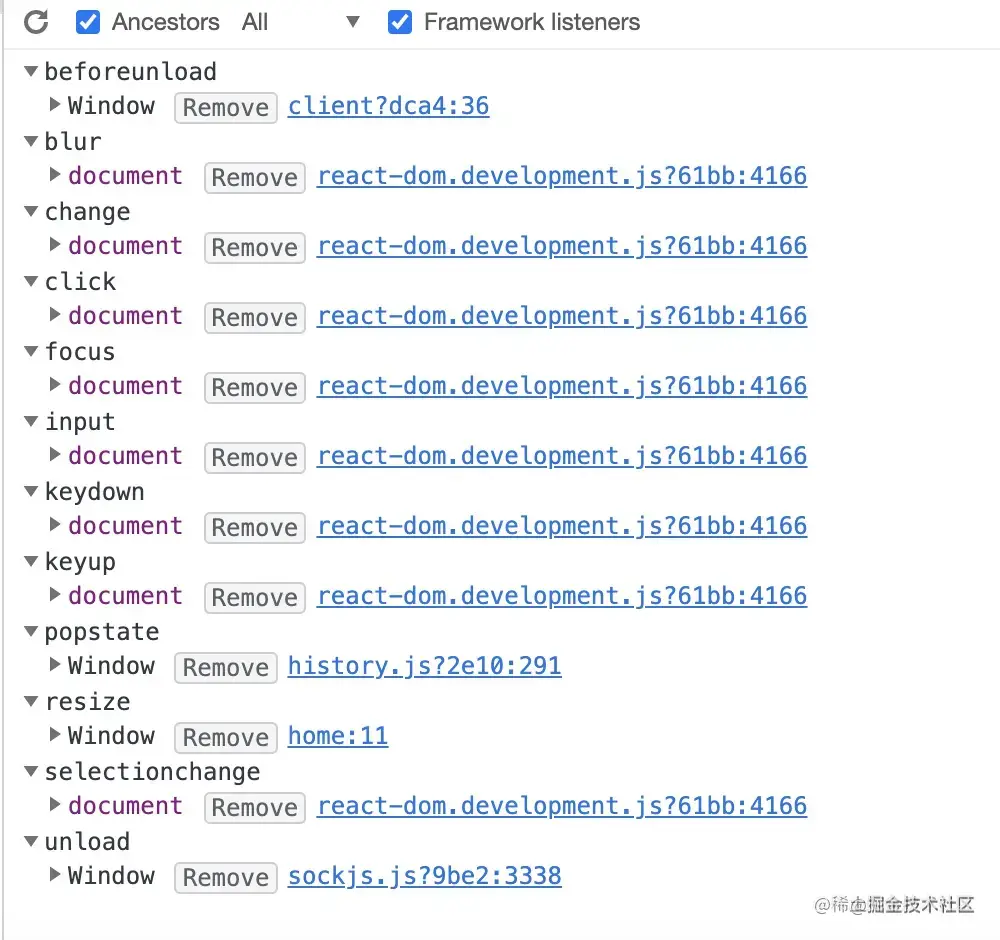Disable Framework listeners

tap(400, 22)
